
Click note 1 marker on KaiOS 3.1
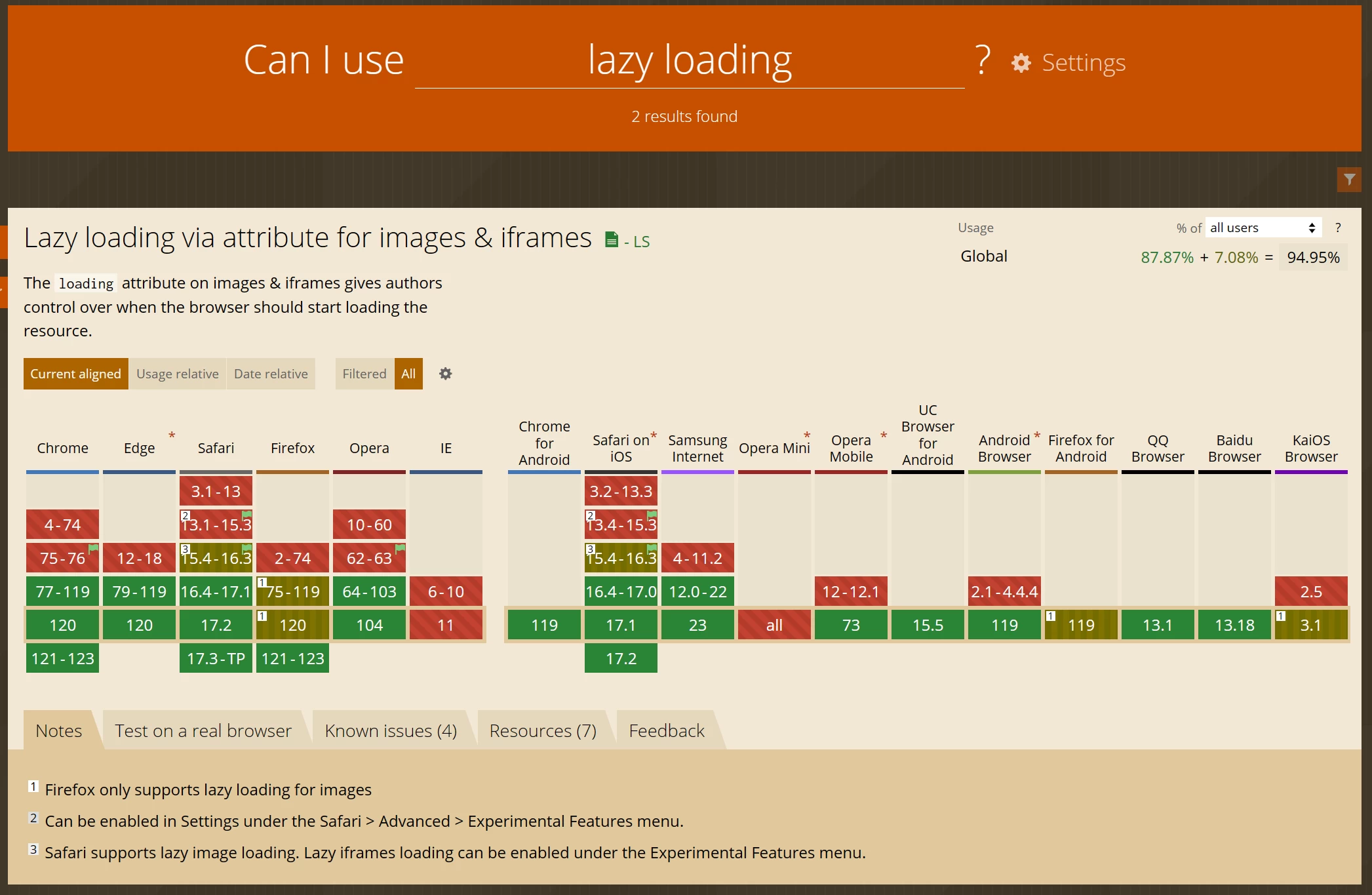point(1280,616)
